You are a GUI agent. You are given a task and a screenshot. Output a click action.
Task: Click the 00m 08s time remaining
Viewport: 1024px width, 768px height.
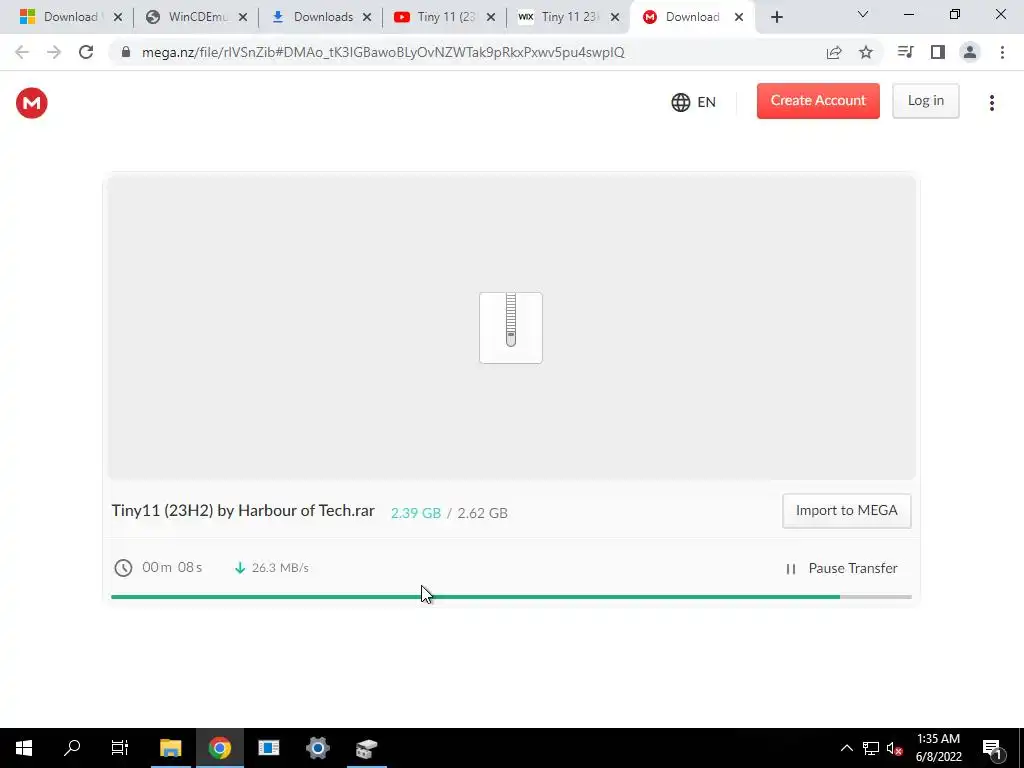[172, 568]
